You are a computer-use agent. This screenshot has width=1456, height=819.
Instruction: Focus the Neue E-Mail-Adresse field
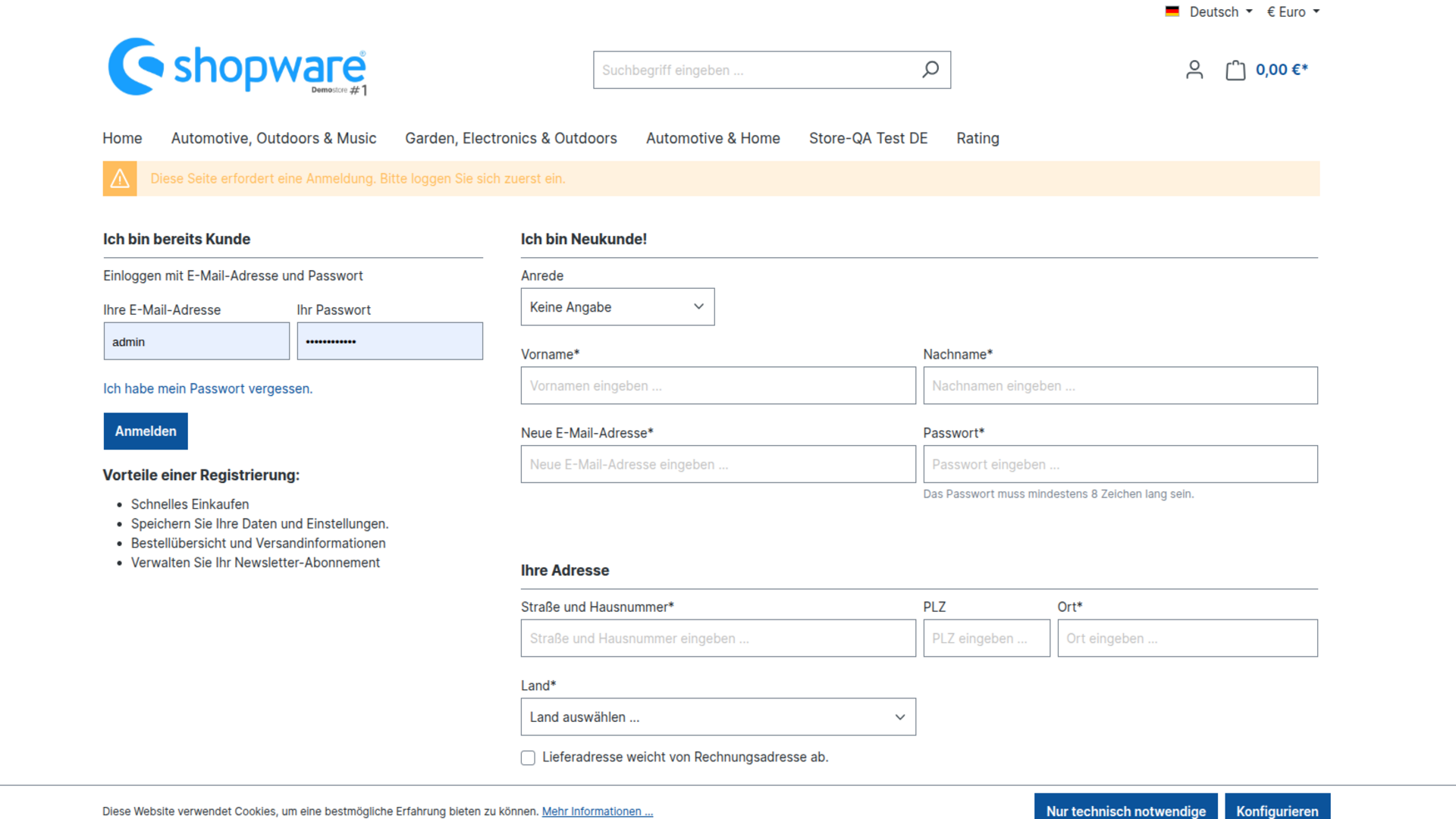[718, 464]
